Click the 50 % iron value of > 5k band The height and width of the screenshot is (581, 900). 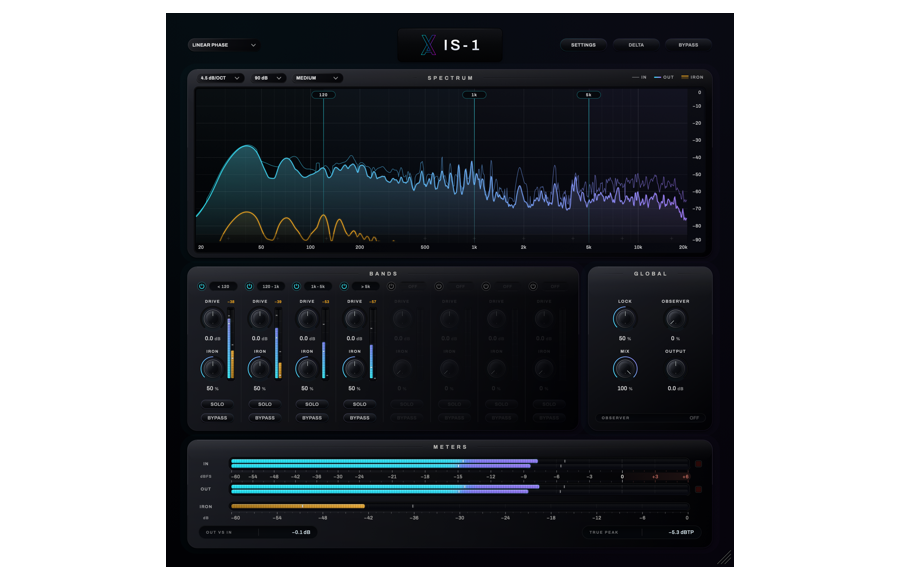tap(354, 389)
